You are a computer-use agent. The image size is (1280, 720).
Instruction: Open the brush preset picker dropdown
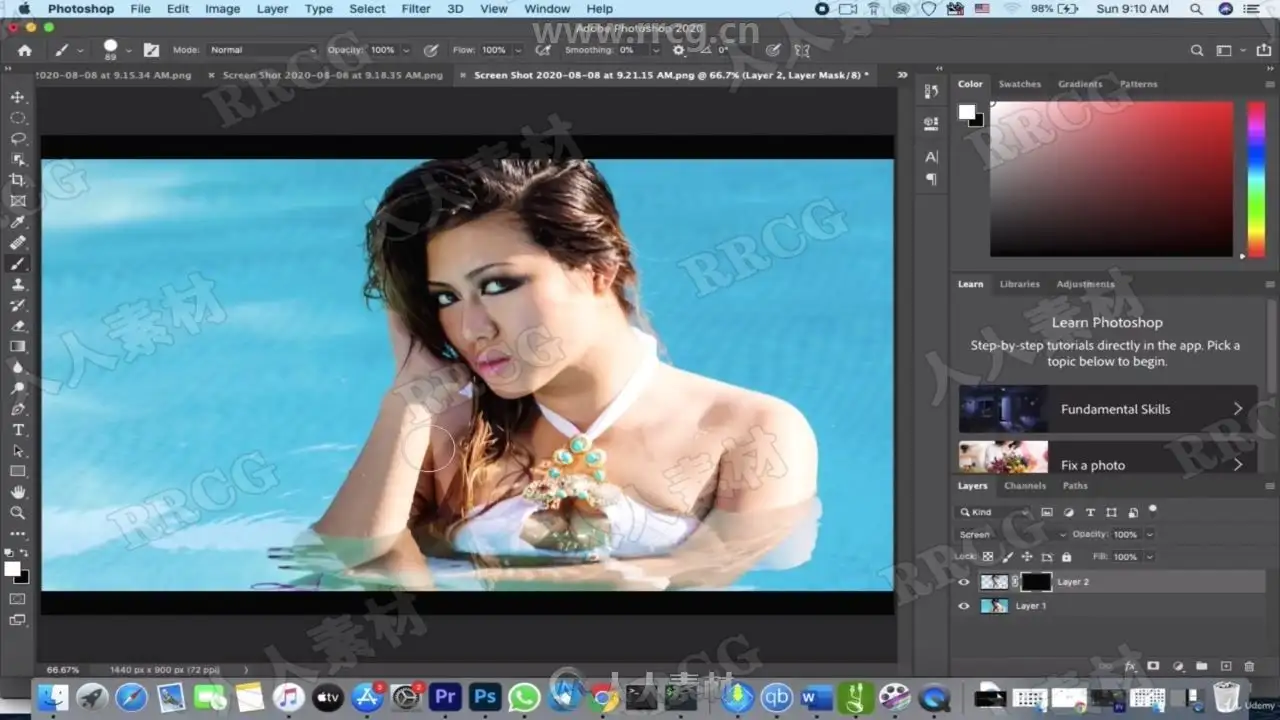click(x=129, y=50)
